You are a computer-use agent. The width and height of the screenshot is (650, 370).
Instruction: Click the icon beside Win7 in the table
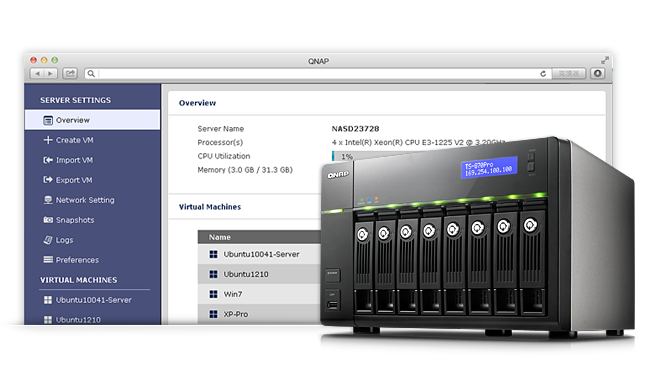[213, 294]
